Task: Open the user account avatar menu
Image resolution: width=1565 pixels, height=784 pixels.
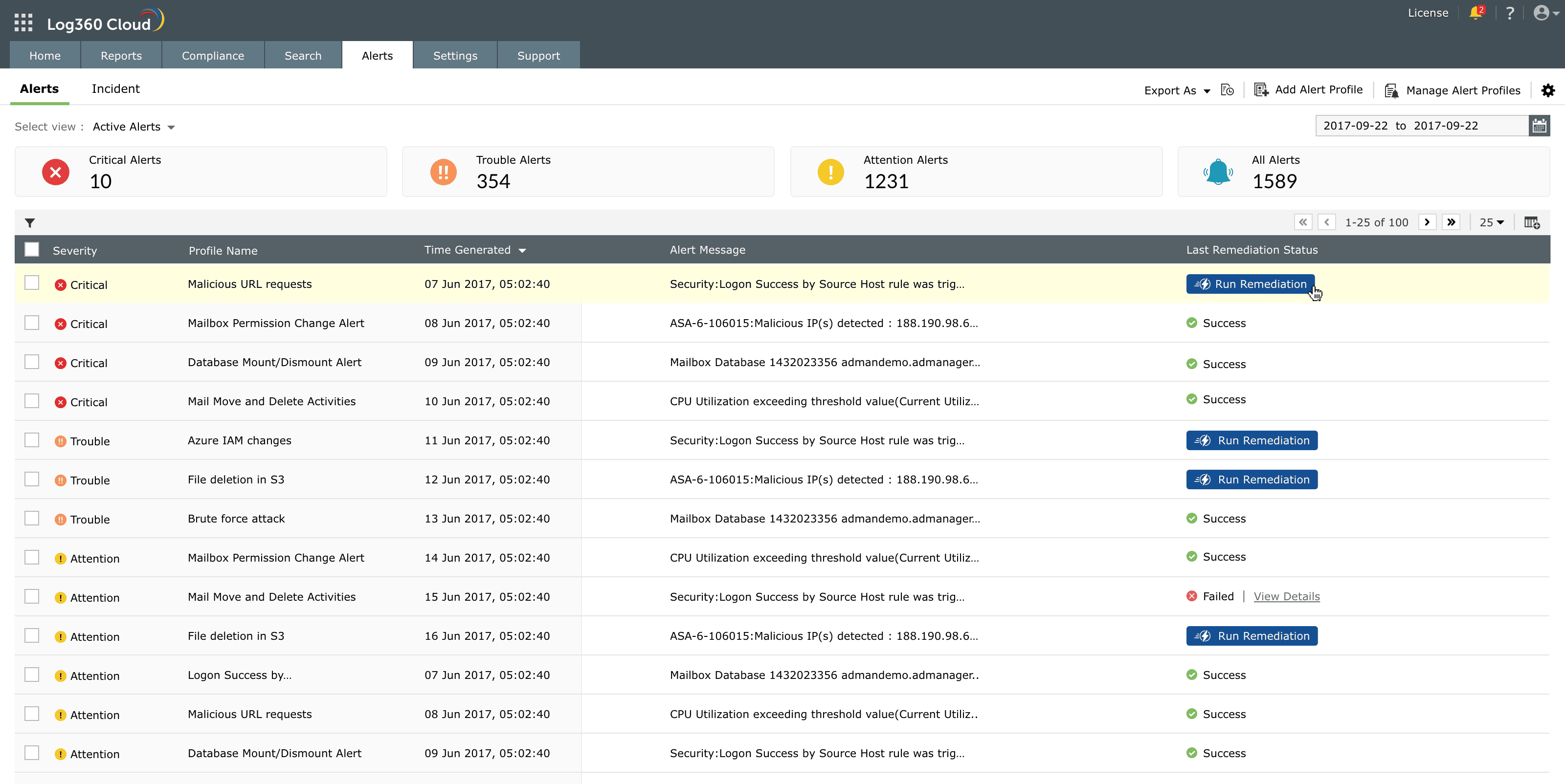Action: 1545,13
